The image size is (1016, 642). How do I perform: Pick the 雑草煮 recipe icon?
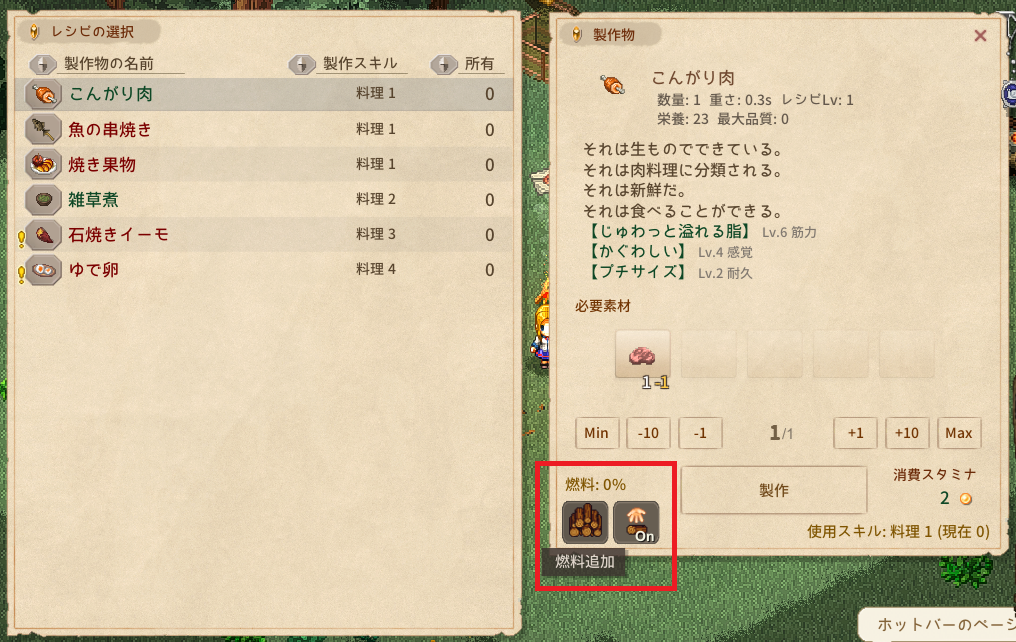(x=43, y=200)
